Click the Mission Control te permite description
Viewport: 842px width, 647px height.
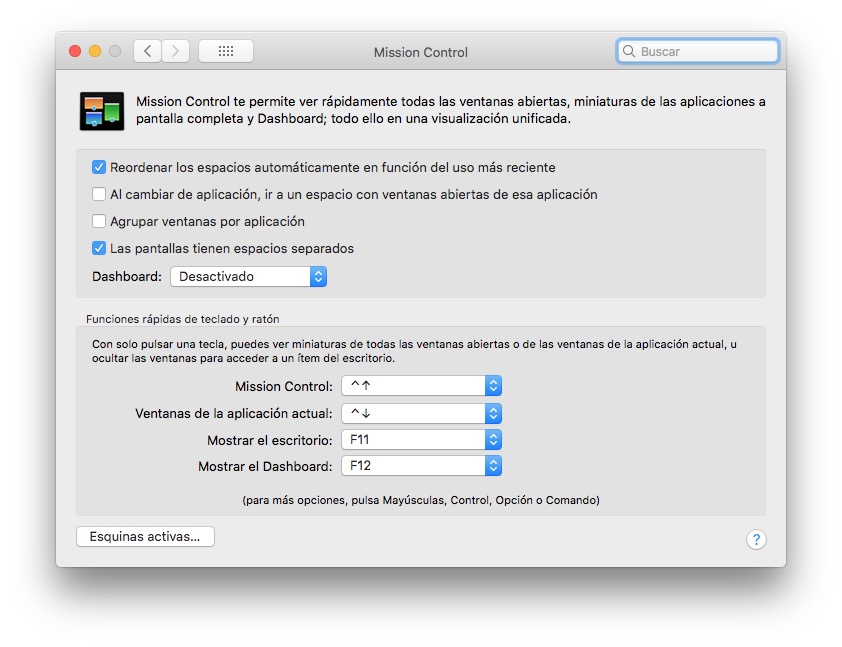(x=451, y=110)
